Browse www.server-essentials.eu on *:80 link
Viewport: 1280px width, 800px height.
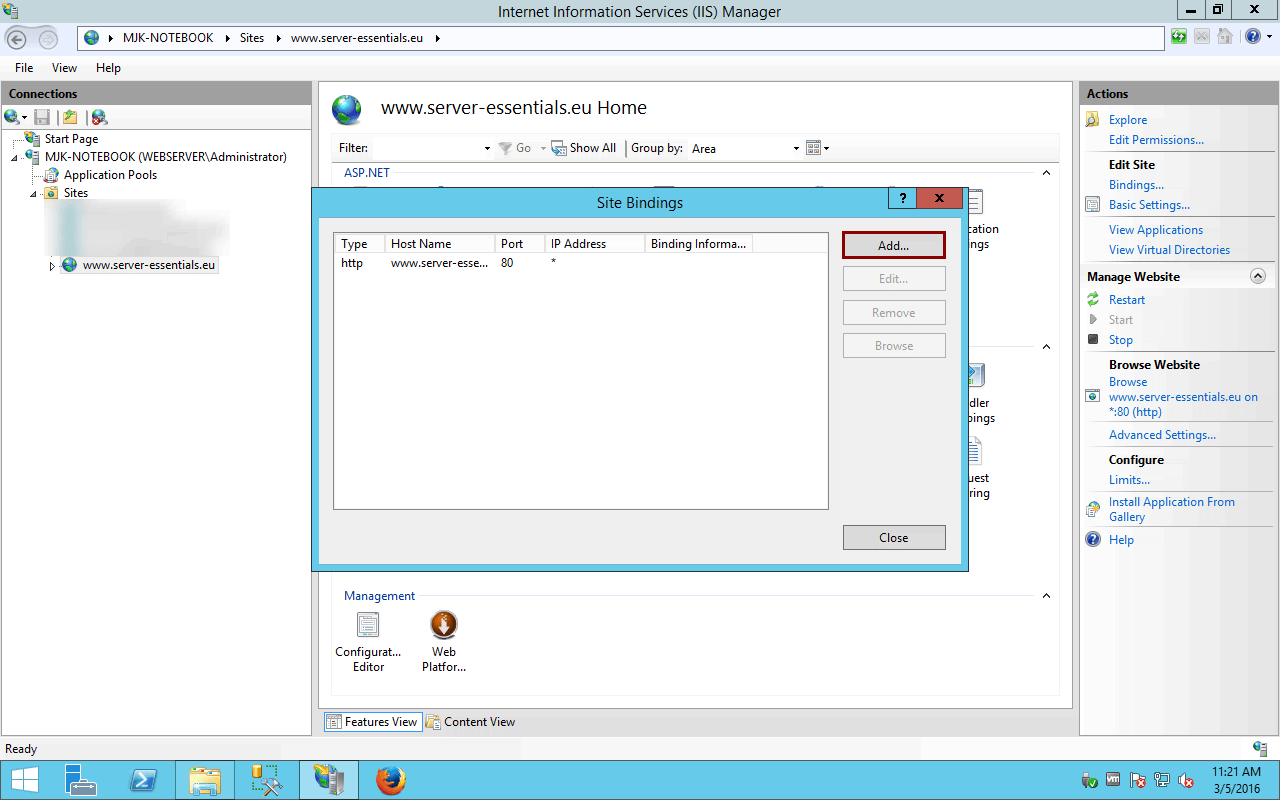click(x=1183, y=397)
